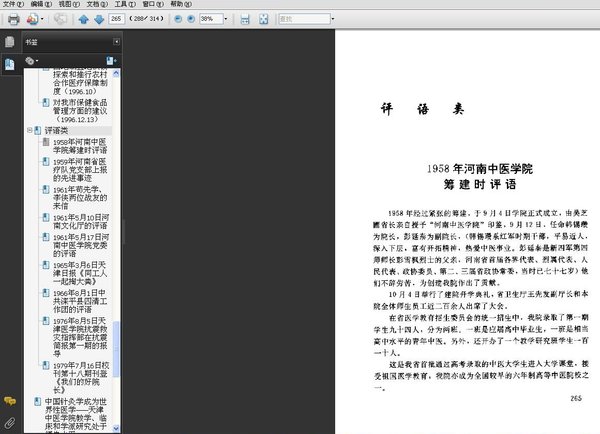Click bookmark icon beside 1976年8月5日 entry
Screen dimensions: 600x434
click(x=46, y=321)
